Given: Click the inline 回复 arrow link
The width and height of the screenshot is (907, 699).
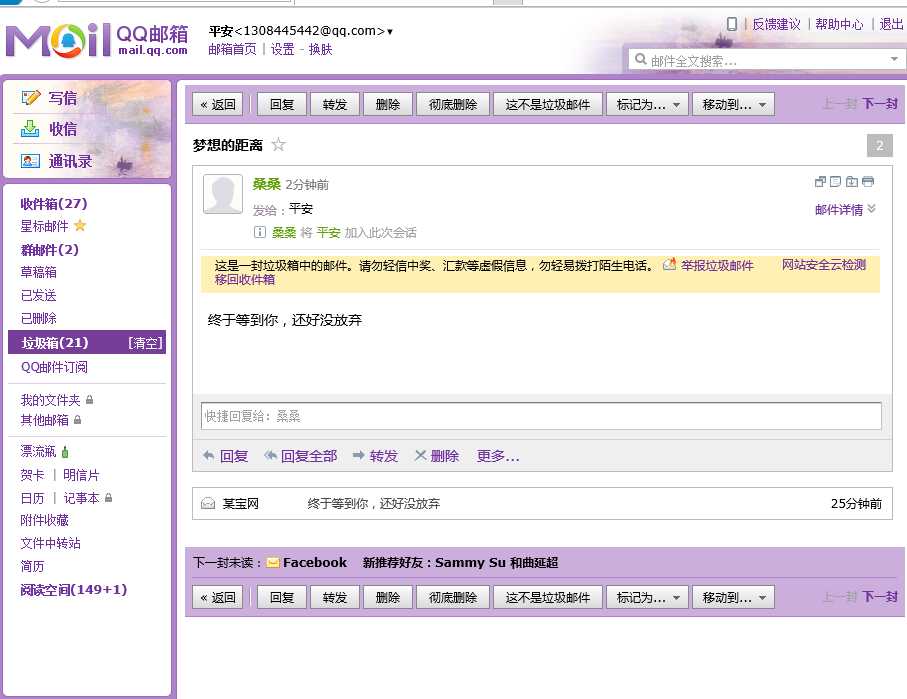Looking at the screenshot, I should coord(226,456).
